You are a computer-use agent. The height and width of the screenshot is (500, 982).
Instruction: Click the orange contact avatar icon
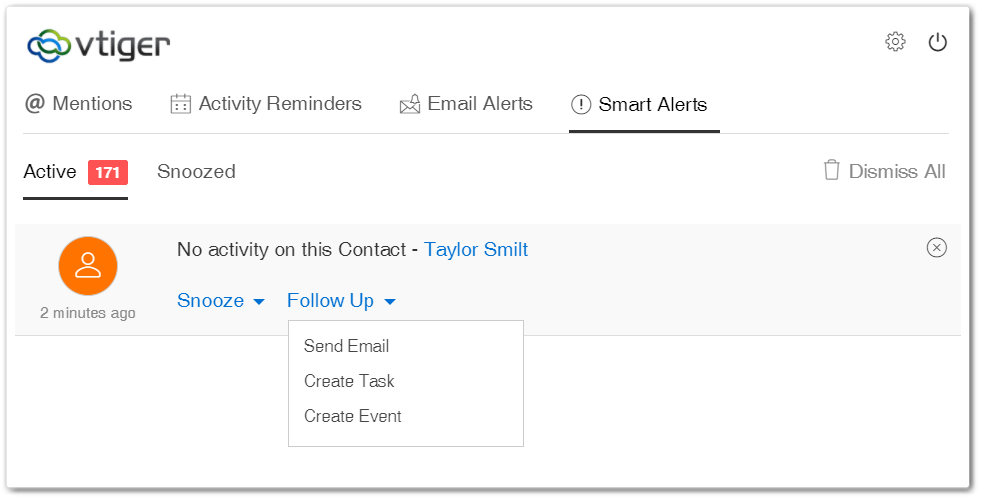click(88, 266)
